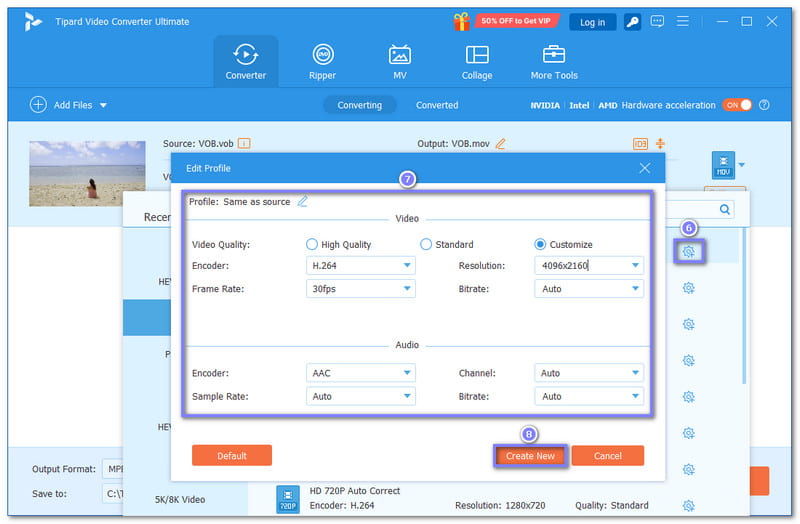This screenshot has width=800, height=524.
Task: Open More Tools tab
Action: pyautogui.click(x=554, y=61)
